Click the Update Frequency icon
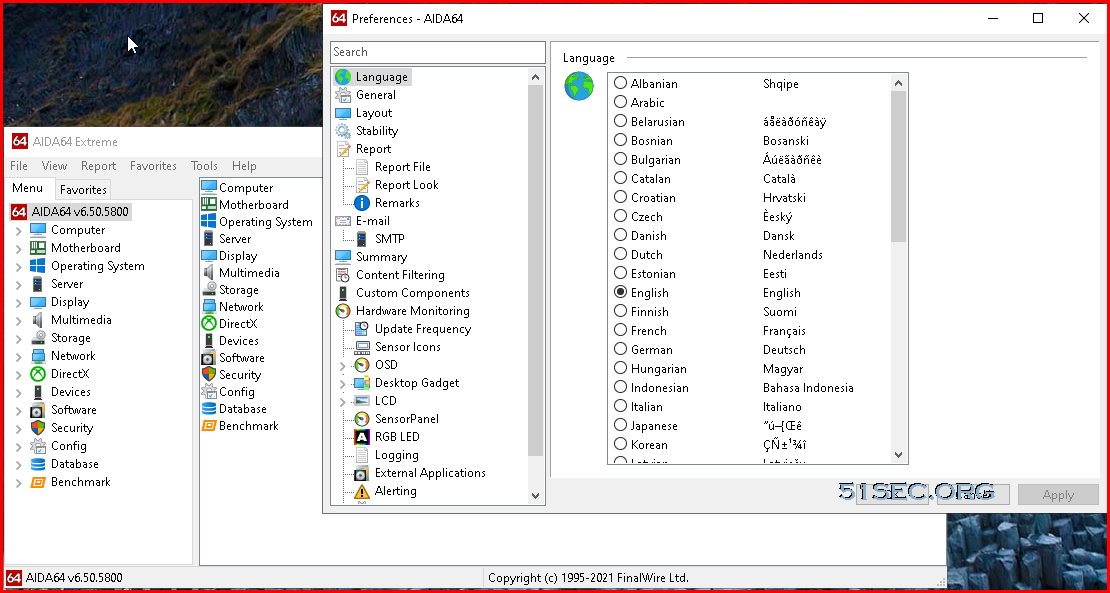This screenshot has height=593, width=1110. (x=362, y=329)
